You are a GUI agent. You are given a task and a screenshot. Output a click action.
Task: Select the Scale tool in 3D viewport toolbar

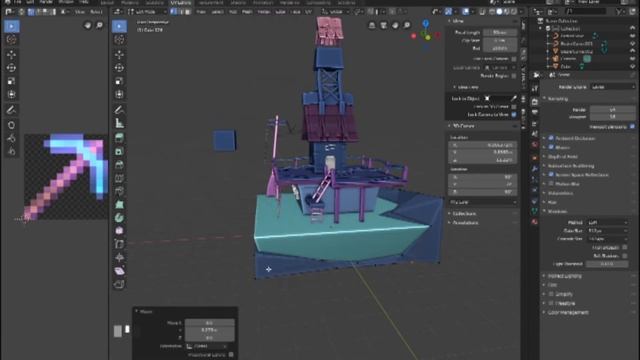click(x=119, y=81)
